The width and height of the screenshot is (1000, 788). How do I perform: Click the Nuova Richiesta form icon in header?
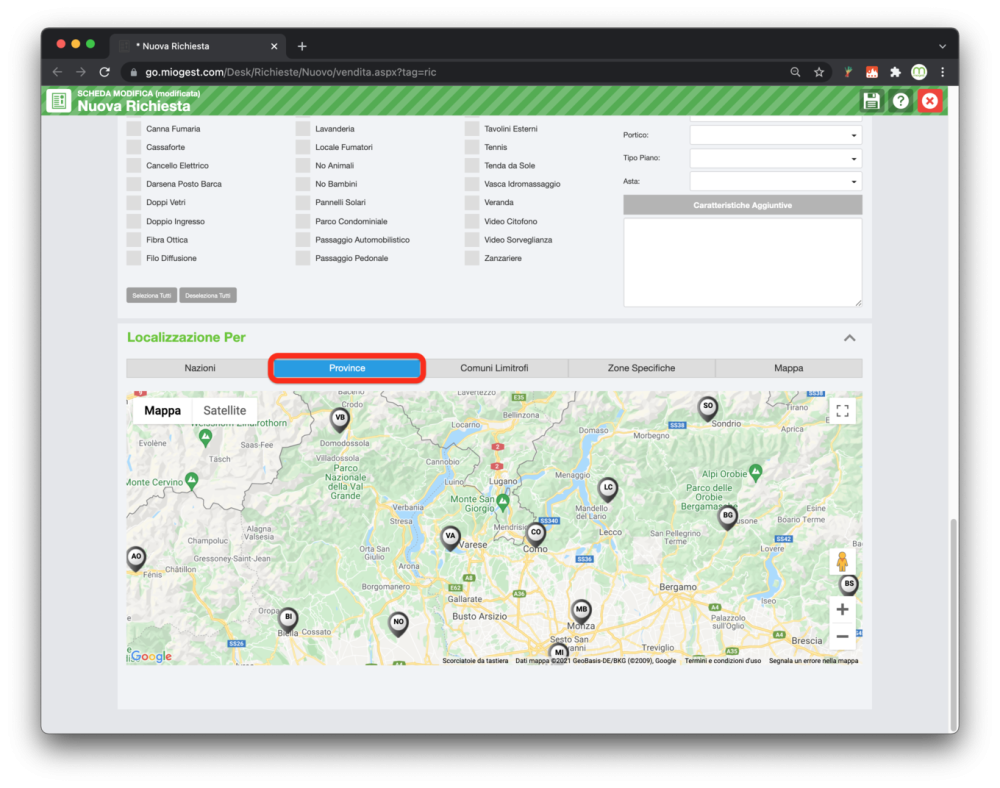[x=59, y=101]
